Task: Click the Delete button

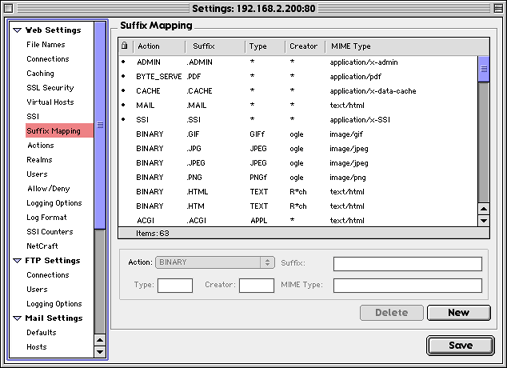Action: tap(392, 313)
